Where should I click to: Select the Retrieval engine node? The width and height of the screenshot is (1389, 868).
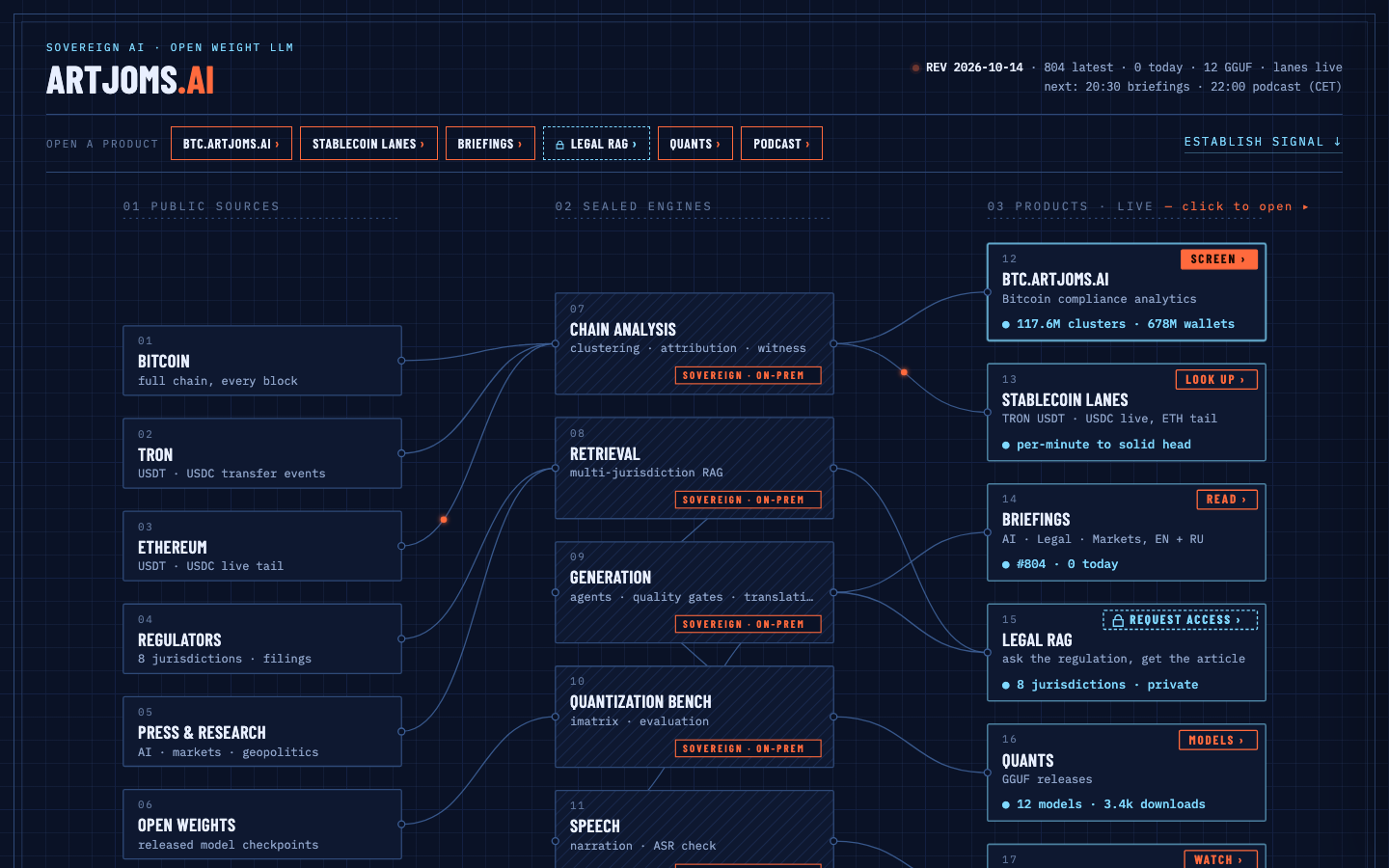click(694, 468)
